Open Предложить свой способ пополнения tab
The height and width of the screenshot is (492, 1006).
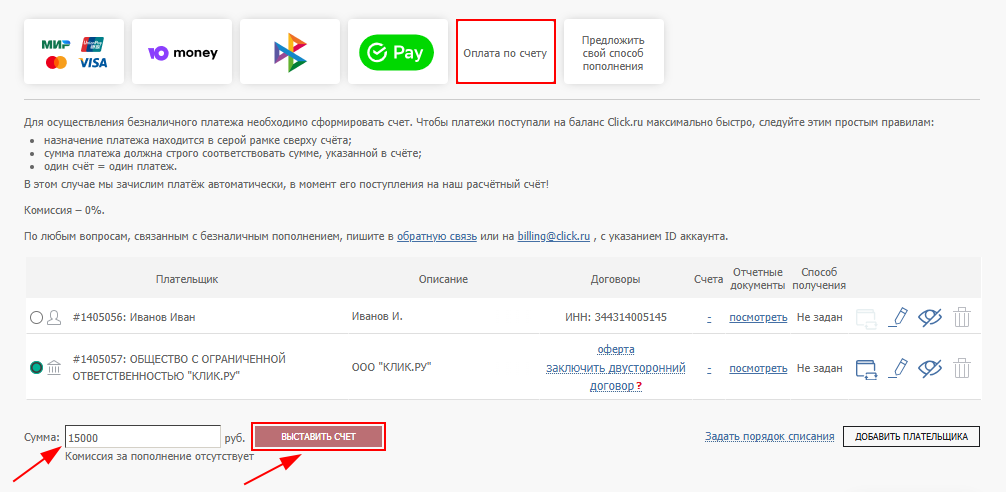pos(613,52)
